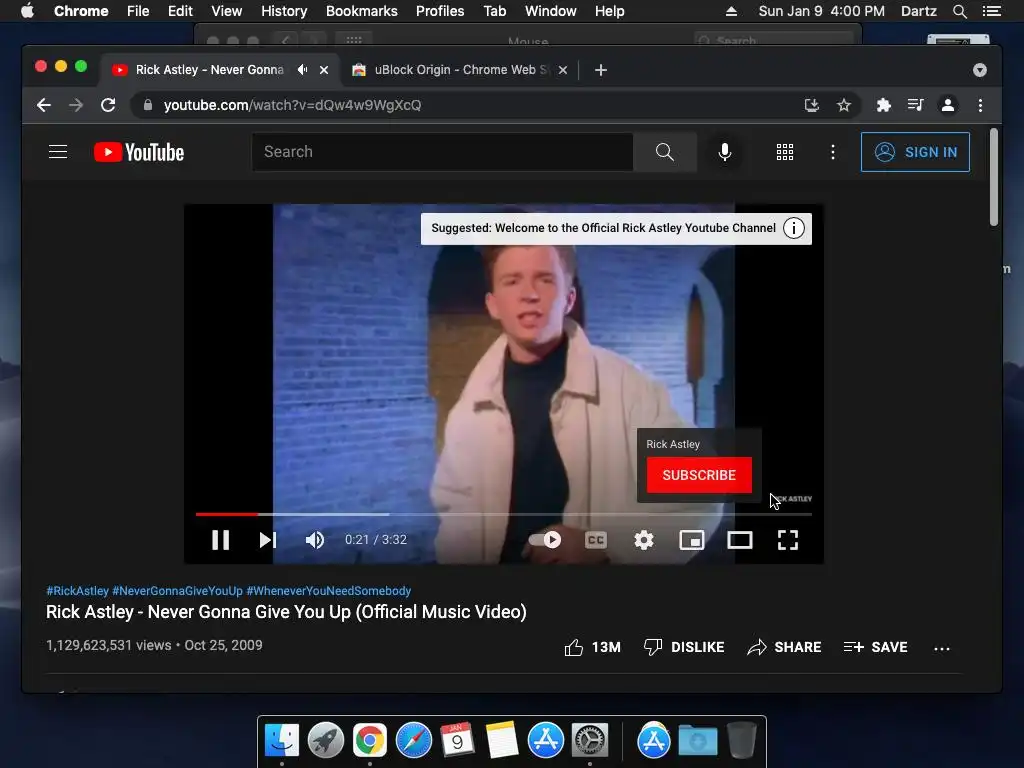Seek on the video progress bar
The image size is (1024, 768).
tap(504, 515)
